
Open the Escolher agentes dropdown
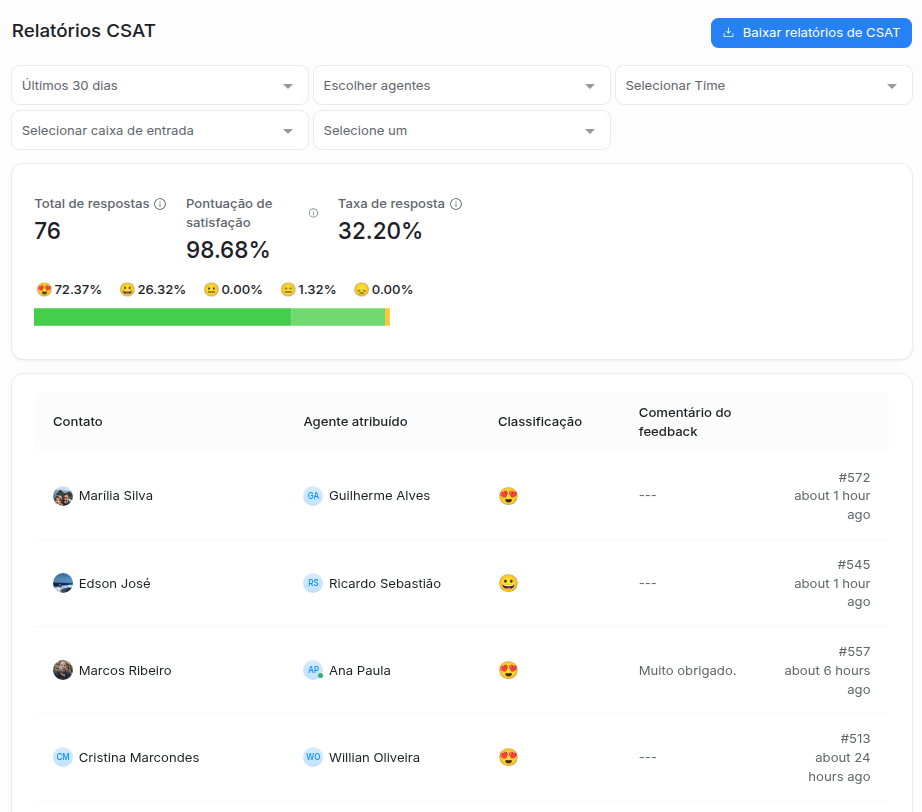[461, 86]
